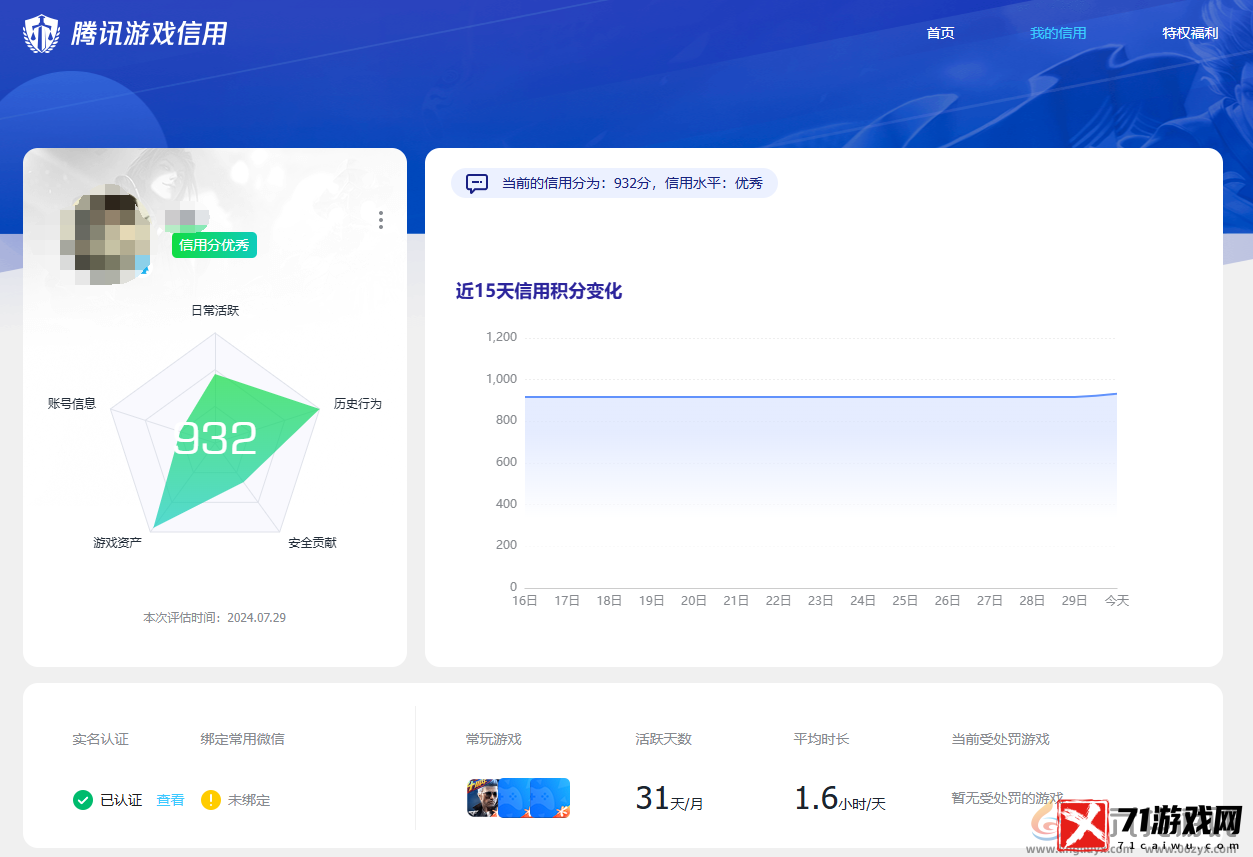Click the 本次评估时间: 2024.07.29 text

tap(214, 618)
